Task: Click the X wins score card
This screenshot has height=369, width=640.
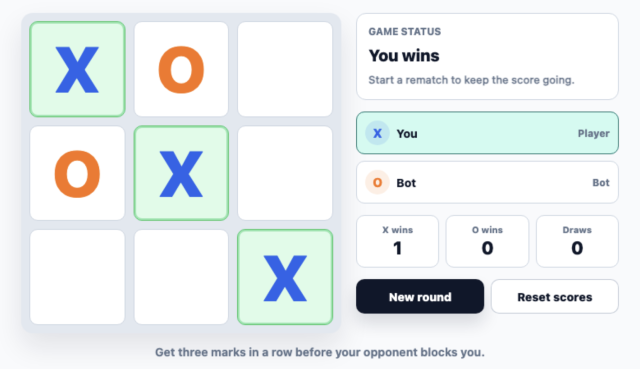Action: click(398, 242)
